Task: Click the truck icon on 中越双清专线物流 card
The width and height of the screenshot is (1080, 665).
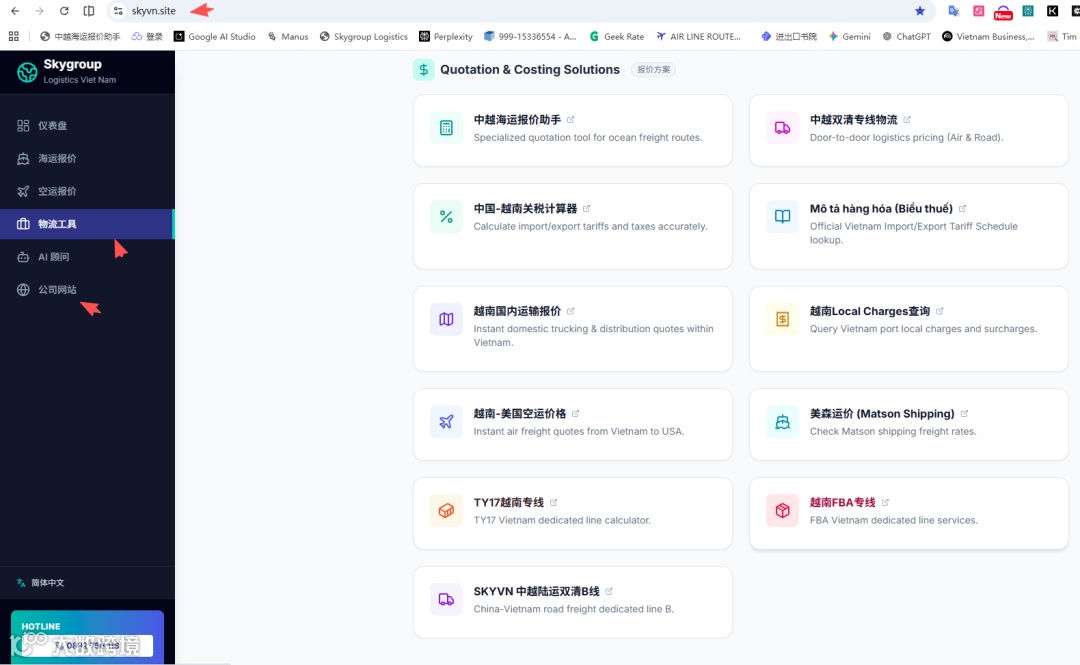Action: [782, 128]
